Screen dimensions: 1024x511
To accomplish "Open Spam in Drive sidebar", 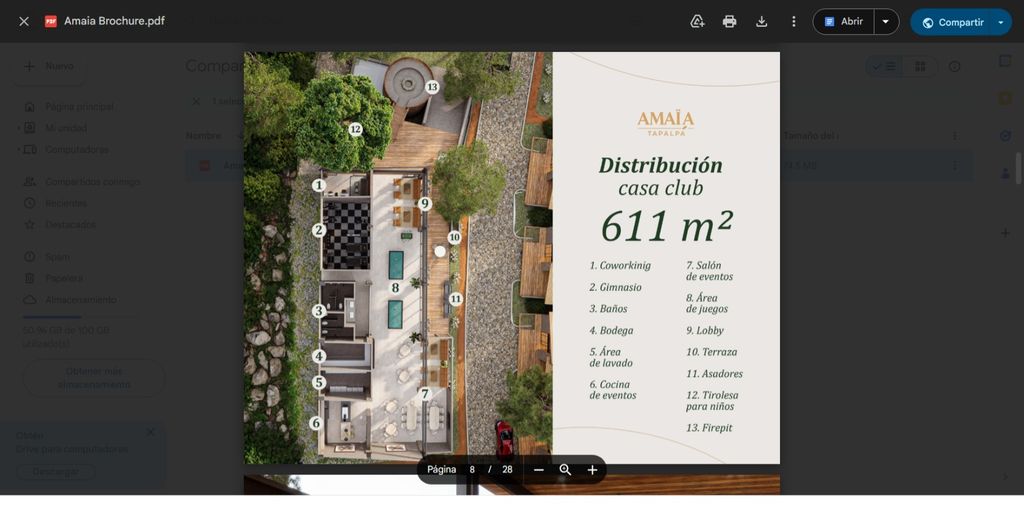I will coord(57,257).
